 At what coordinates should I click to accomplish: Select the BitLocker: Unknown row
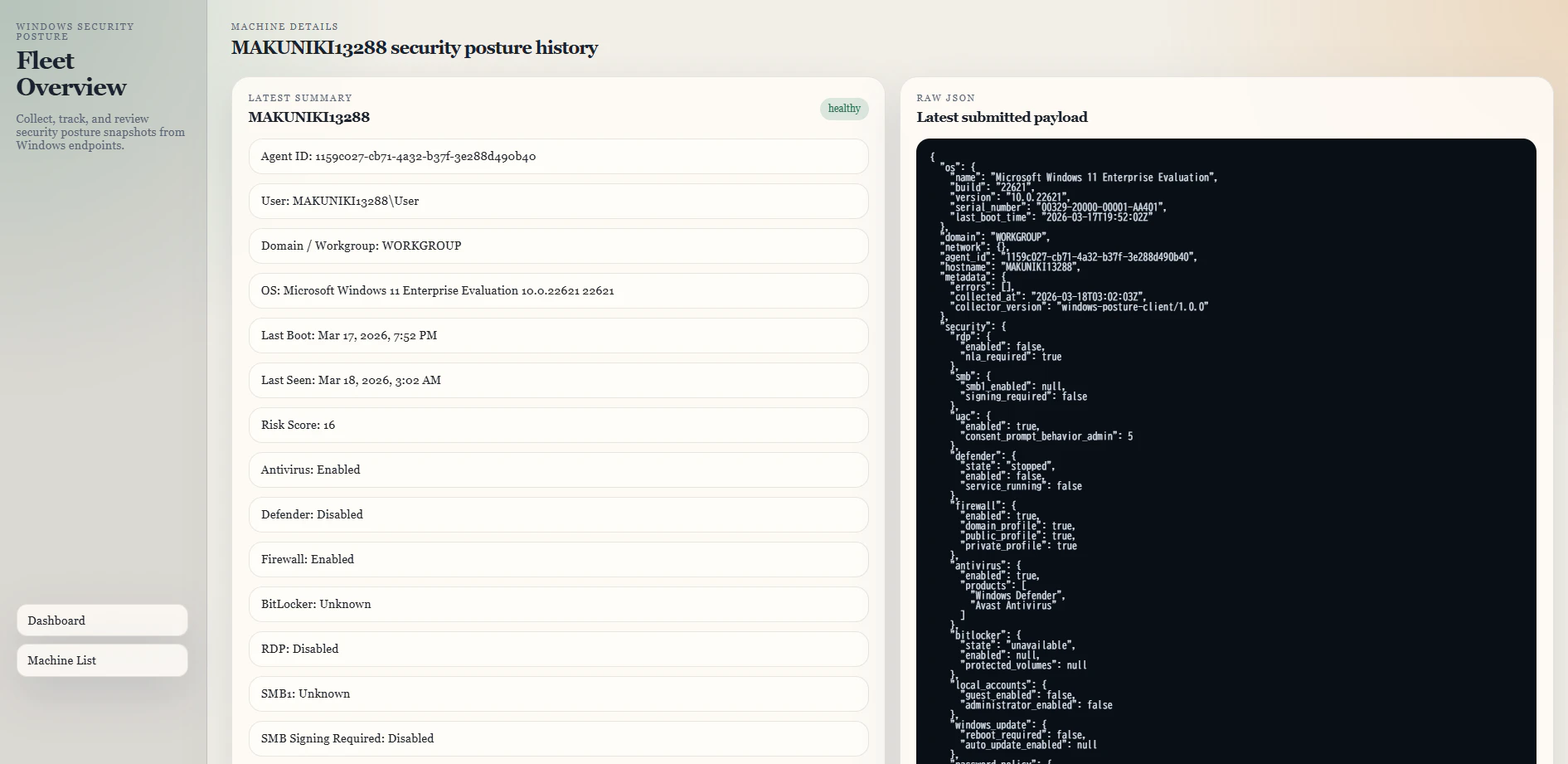pyautogui.click(x=558, y=605)
